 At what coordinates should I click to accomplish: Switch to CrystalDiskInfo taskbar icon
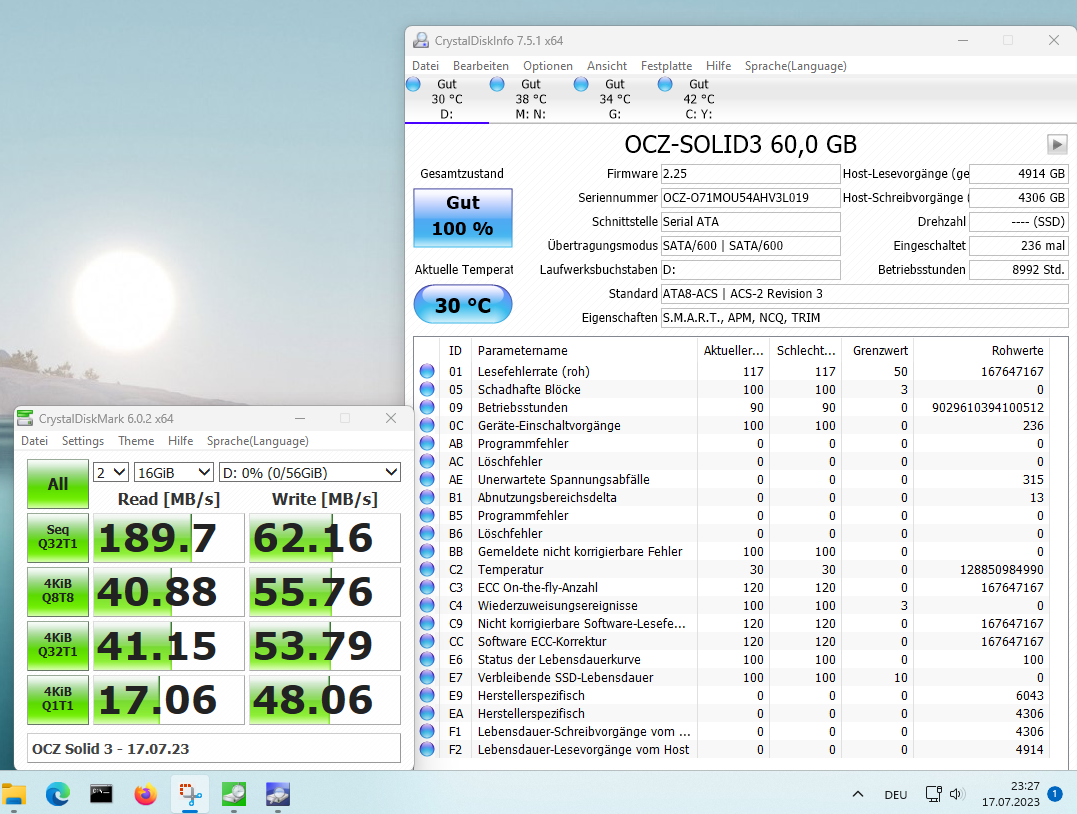tap(278, 795)
